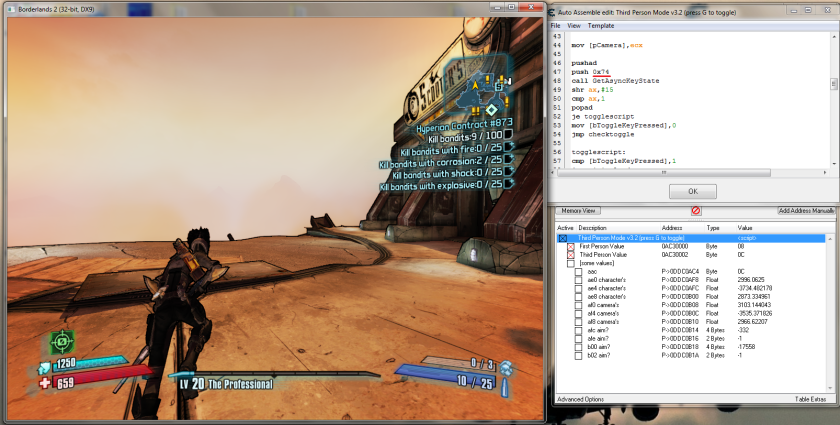Open the Template menu in Auto Assemble

coord(601,26)
